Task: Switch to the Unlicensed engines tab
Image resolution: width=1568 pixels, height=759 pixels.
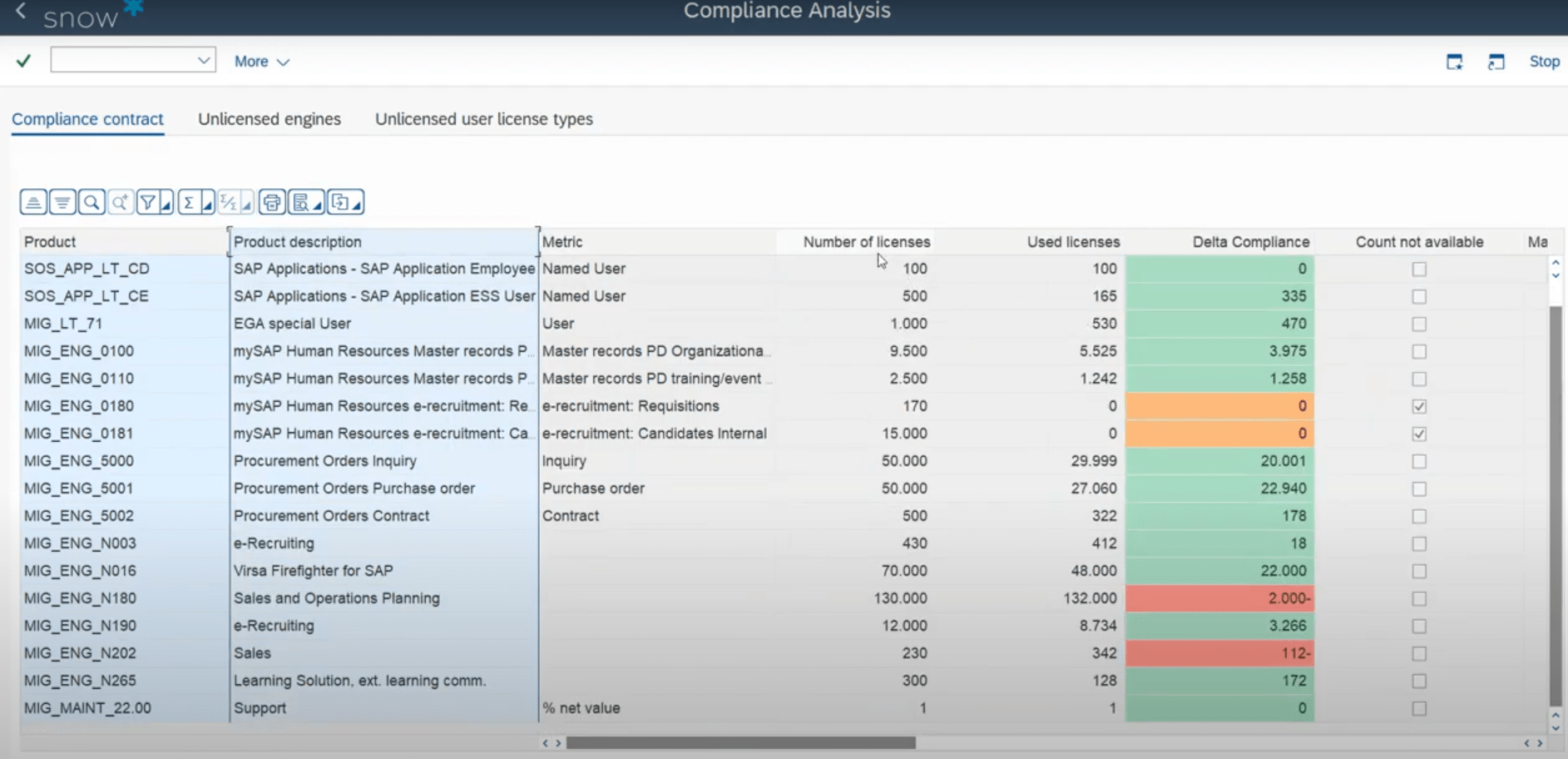Action: [x=269, y=119]
